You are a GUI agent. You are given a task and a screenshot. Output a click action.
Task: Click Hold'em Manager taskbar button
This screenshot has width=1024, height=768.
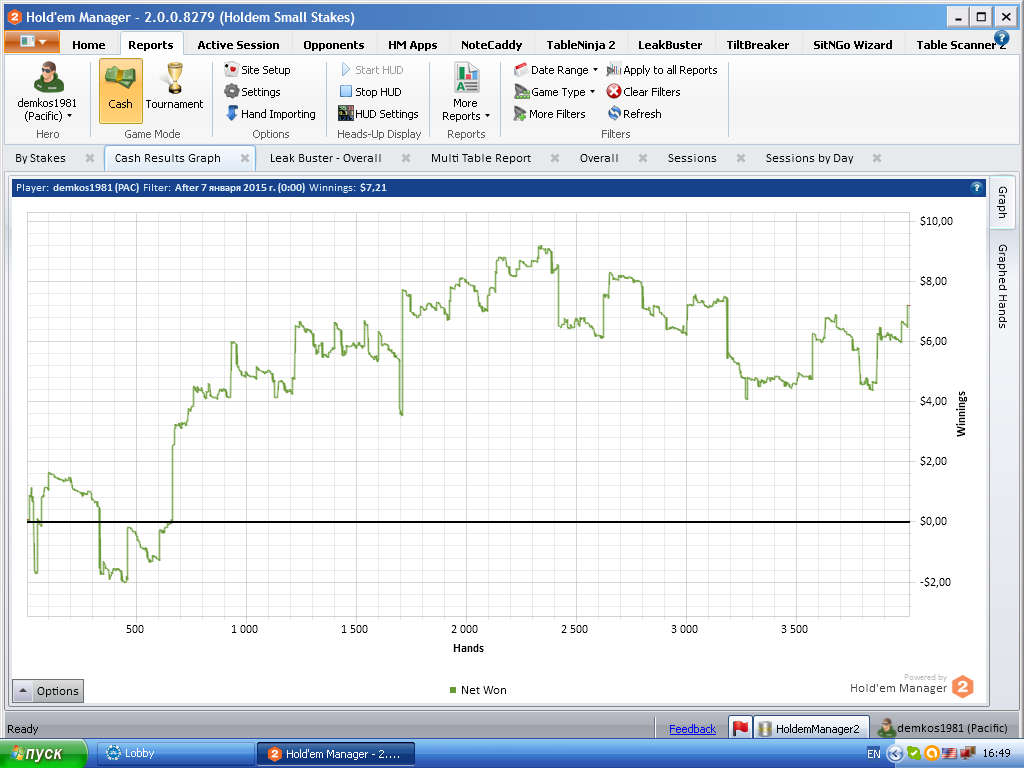[x=336, y=754]
